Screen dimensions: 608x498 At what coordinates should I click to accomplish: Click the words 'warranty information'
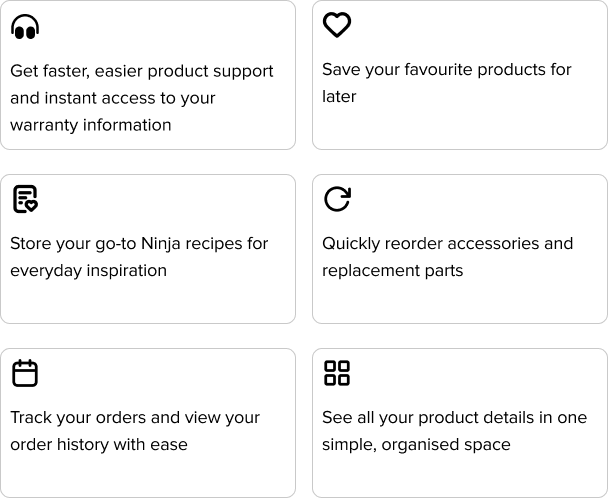click(x=91, y=125)
